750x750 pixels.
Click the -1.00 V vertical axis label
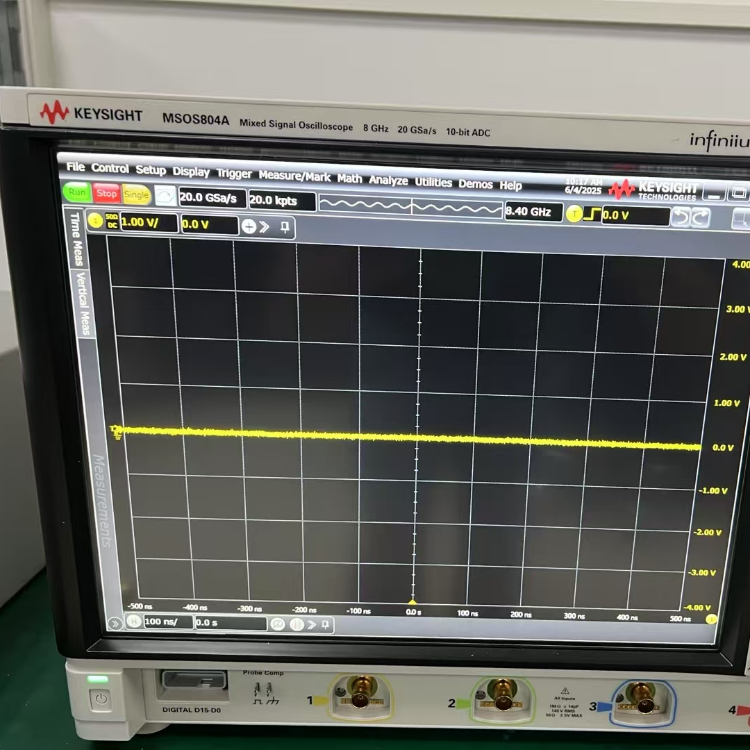[x=713, y=491]
